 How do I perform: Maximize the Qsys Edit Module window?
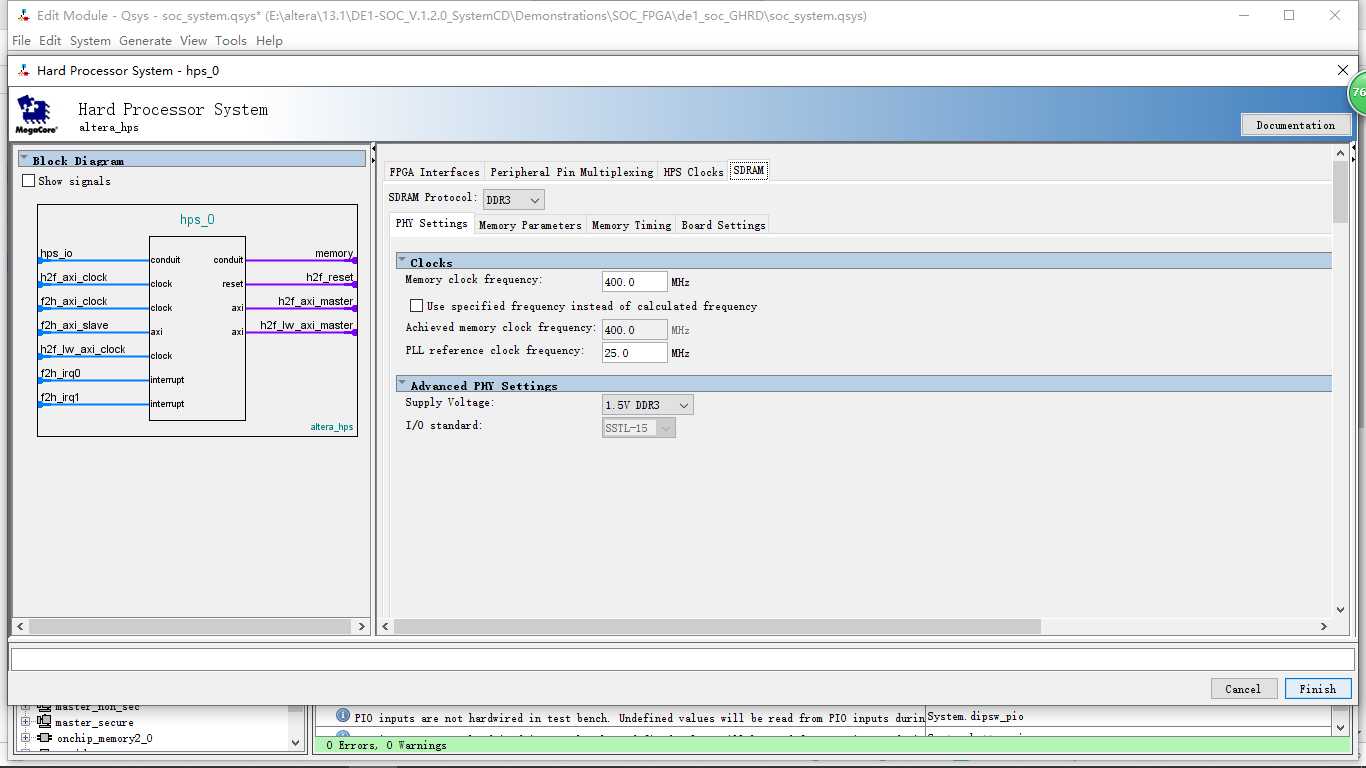coord(1289,16)
